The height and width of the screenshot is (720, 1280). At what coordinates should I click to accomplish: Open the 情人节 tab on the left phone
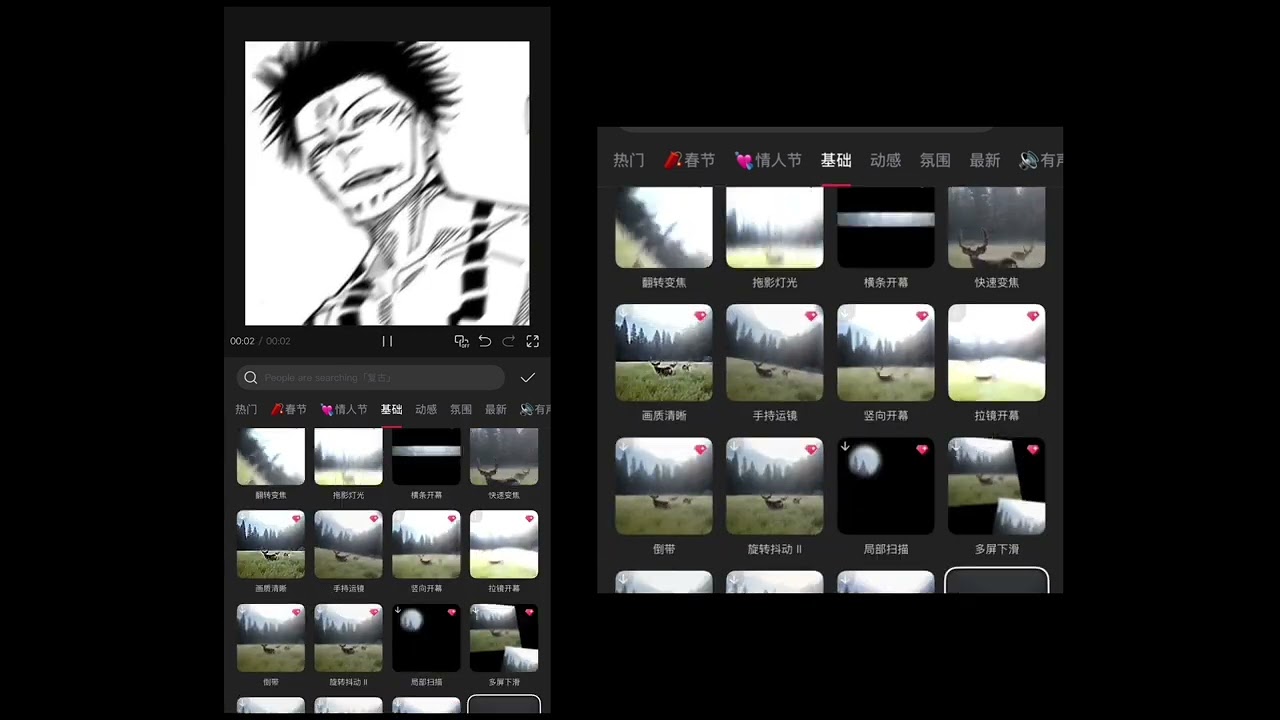344,409
